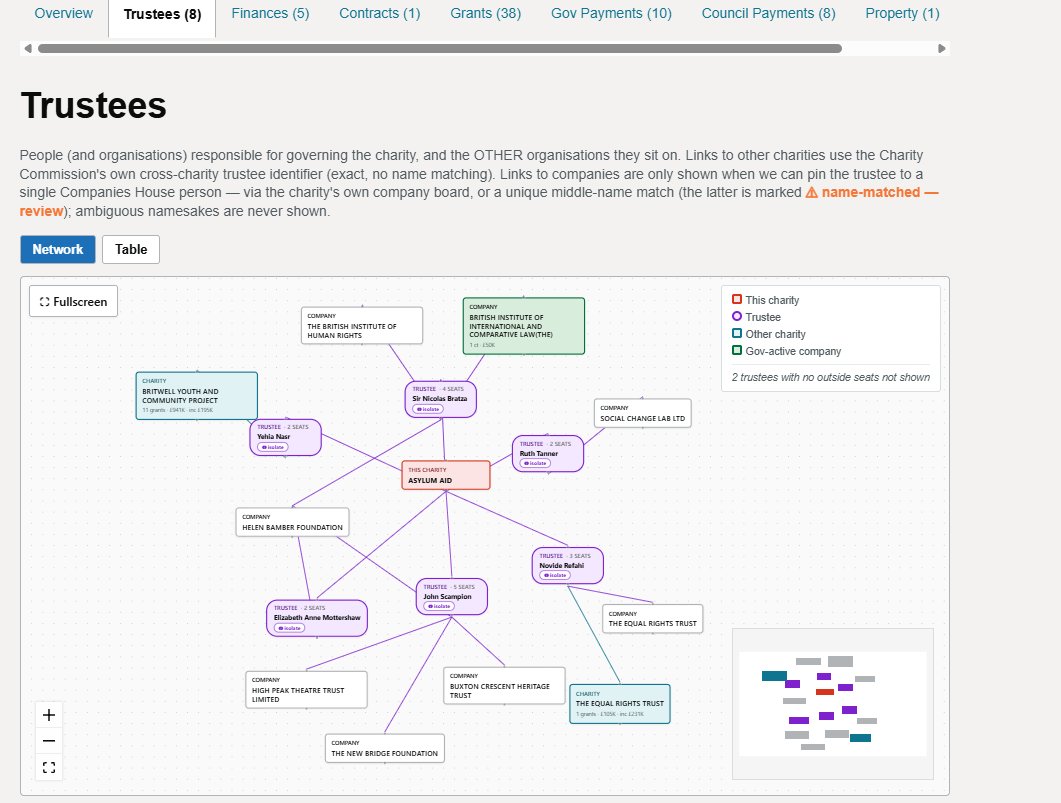Select The British Institute of Human Rights node
The height and width of the screenshot is (803, 1061).
point(362,325)
